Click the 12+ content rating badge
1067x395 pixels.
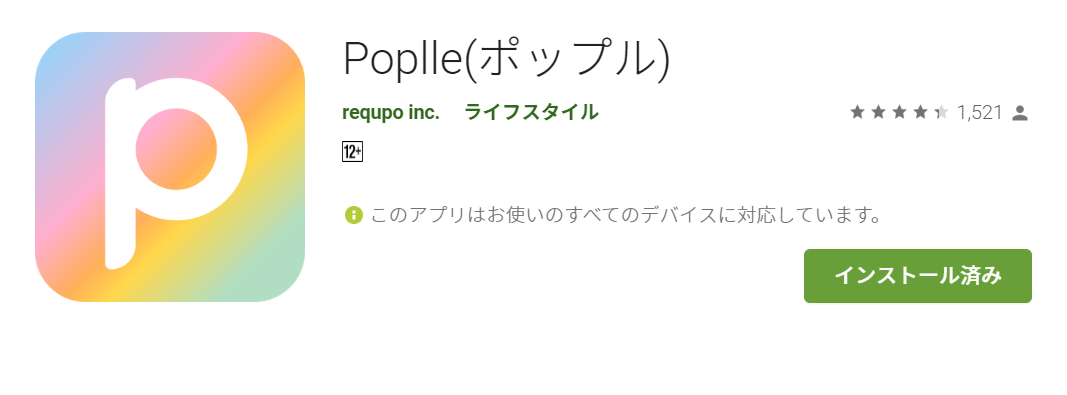[352, 153]
